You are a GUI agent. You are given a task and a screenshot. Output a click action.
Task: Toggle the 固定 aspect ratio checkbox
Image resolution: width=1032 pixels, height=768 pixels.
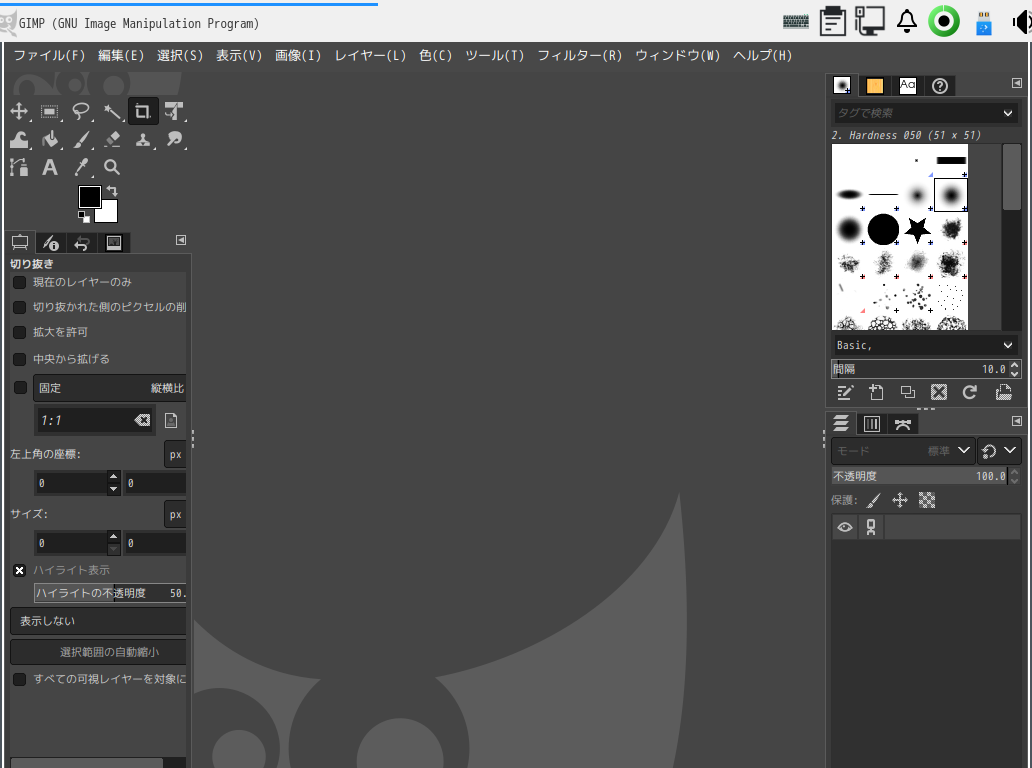[x=20, y=388]
